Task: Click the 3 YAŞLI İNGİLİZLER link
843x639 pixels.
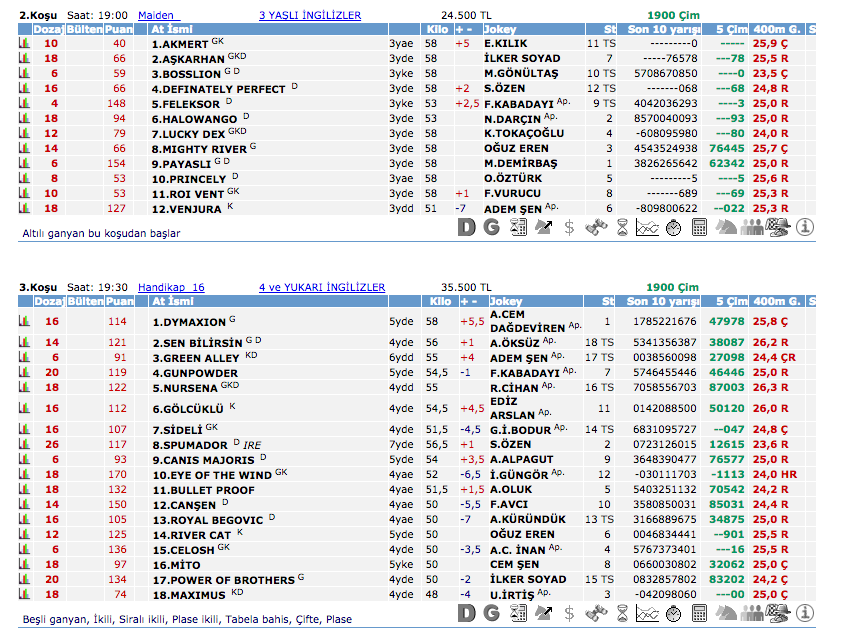Action: pos(310,16)
